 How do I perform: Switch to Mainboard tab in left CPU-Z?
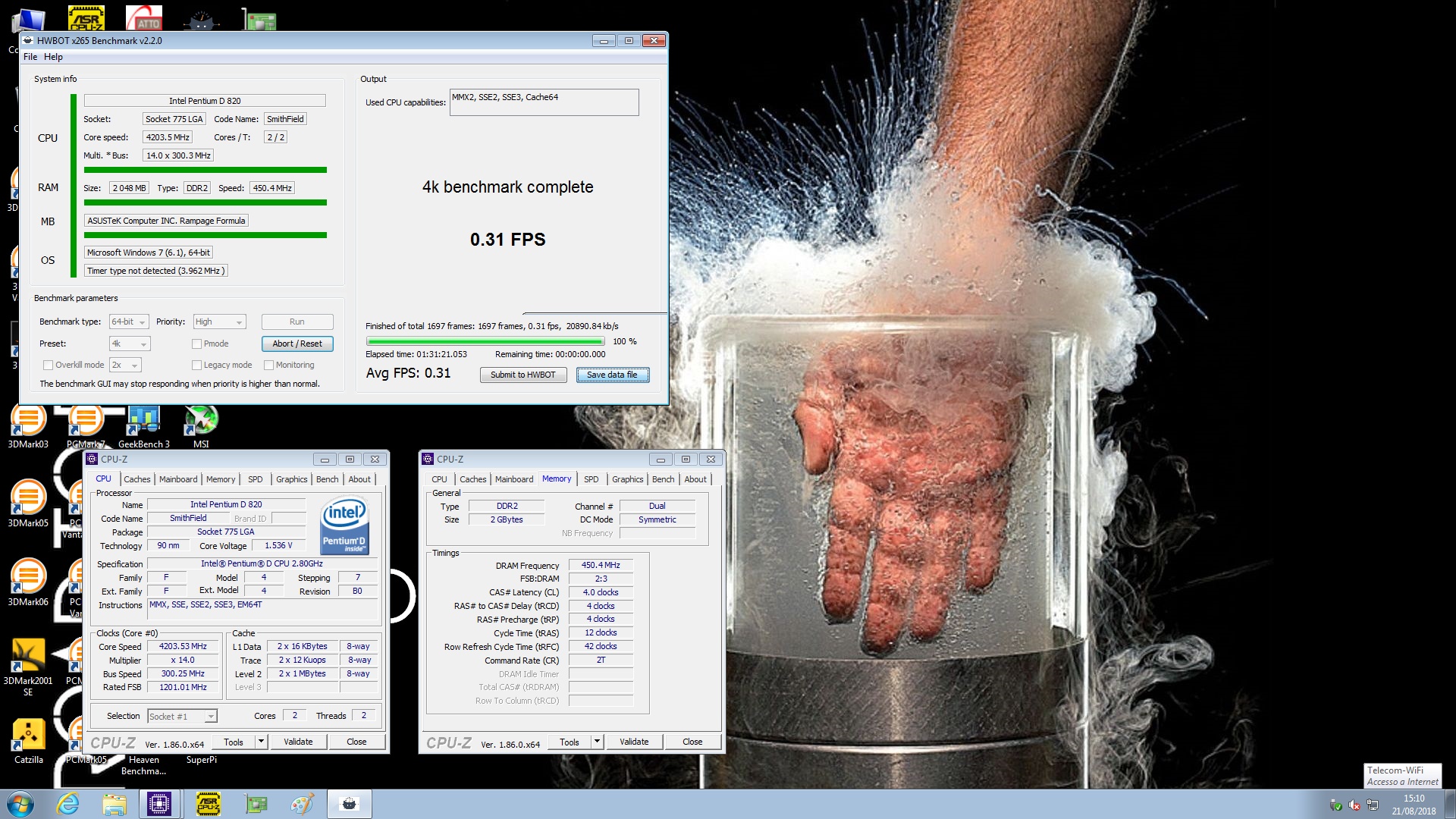coord(178,479)
